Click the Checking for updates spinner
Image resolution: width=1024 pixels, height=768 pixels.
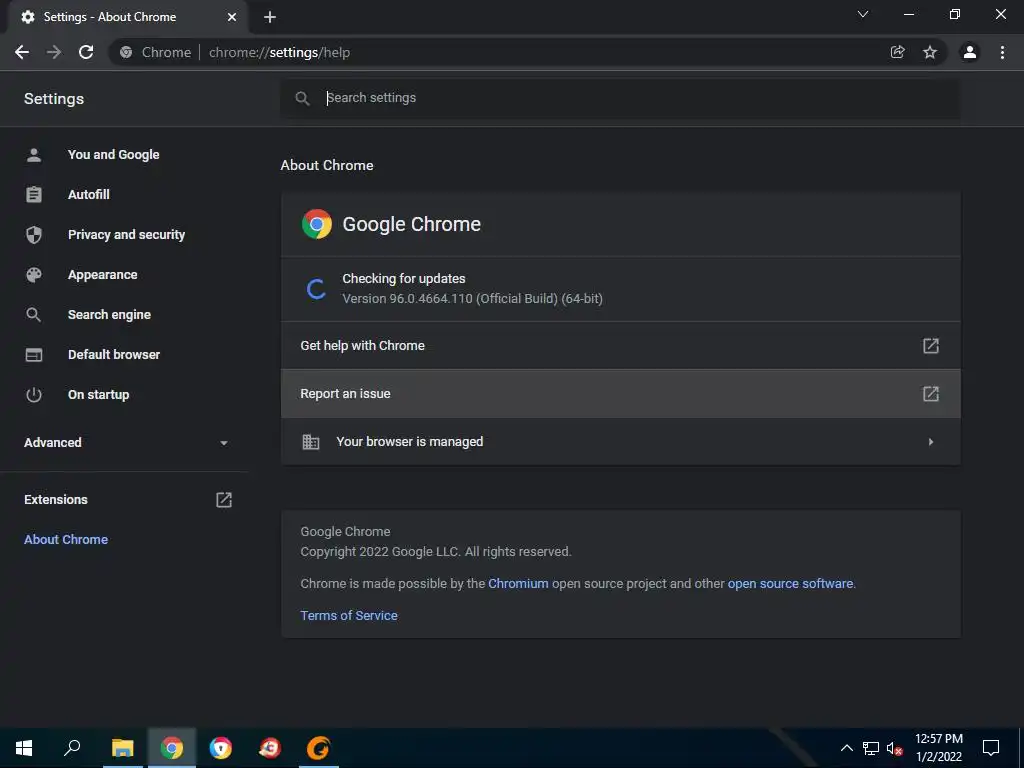[x=317, y=289]
